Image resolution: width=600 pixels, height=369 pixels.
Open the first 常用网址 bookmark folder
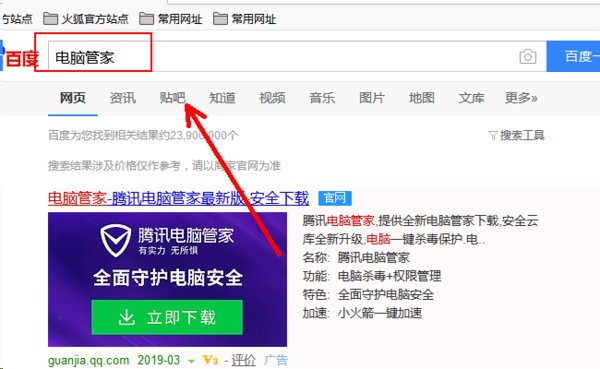[171, 19]
